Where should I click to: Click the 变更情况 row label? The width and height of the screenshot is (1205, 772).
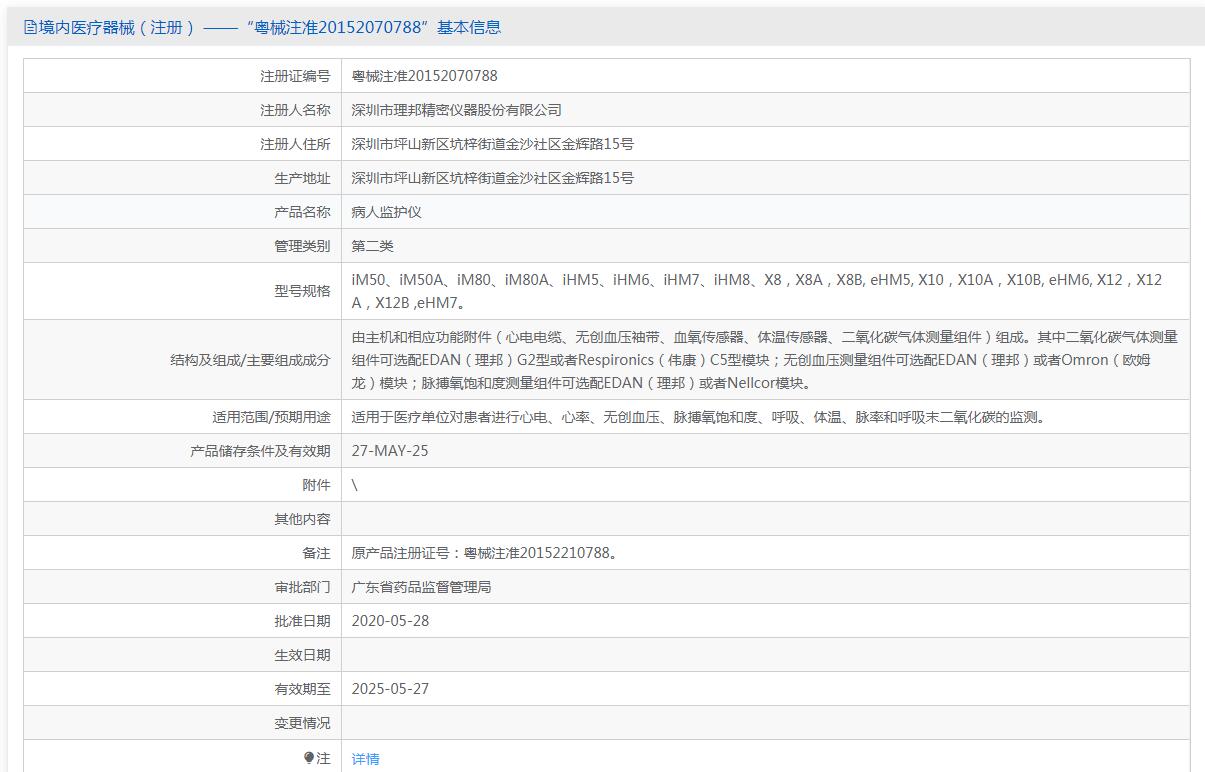click(x=302, y=723)
